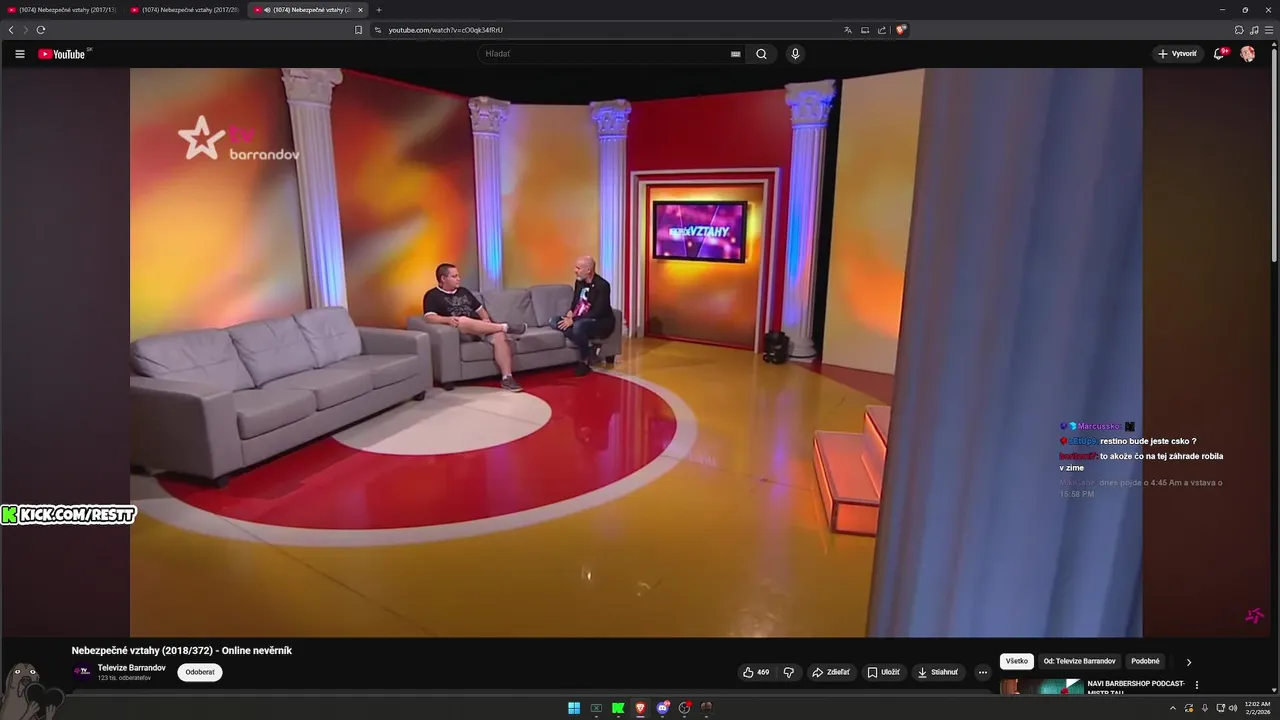The width and height of the screenshot is (1280, 720).
Task: Open the media control music note icon
Action: point(1254,30)
